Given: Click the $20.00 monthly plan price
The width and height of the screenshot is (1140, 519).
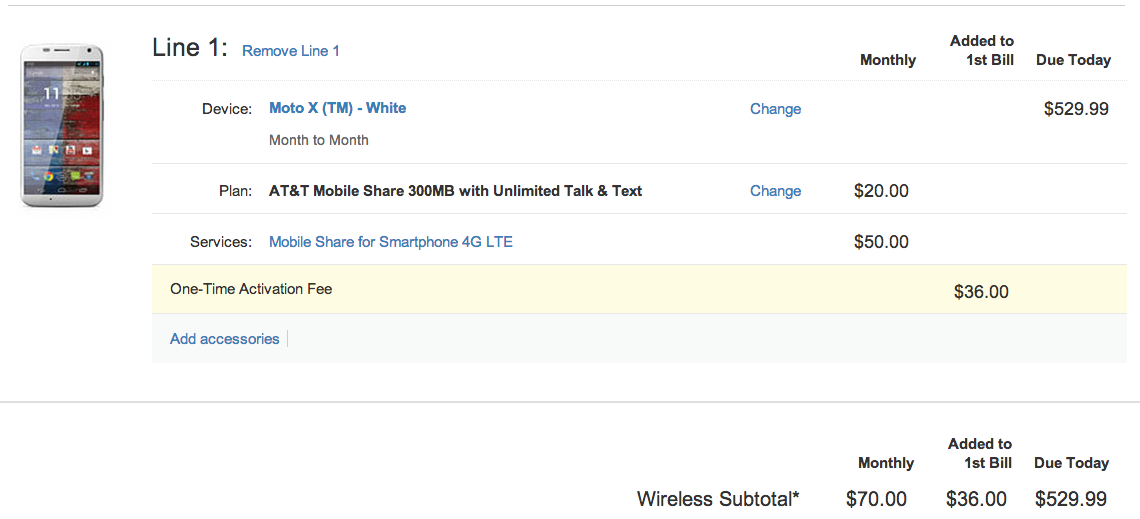Looking at the screenshot, I should point(881,191).
